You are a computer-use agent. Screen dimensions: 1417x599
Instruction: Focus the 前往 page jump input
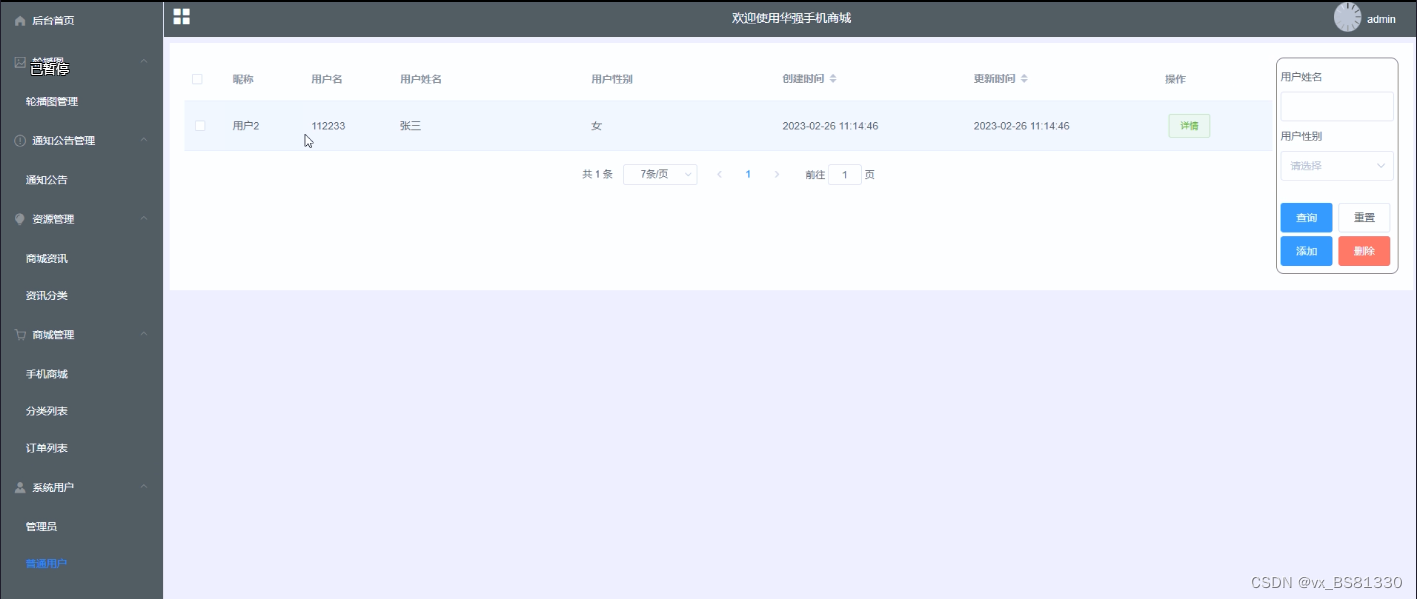coord(845,175)
